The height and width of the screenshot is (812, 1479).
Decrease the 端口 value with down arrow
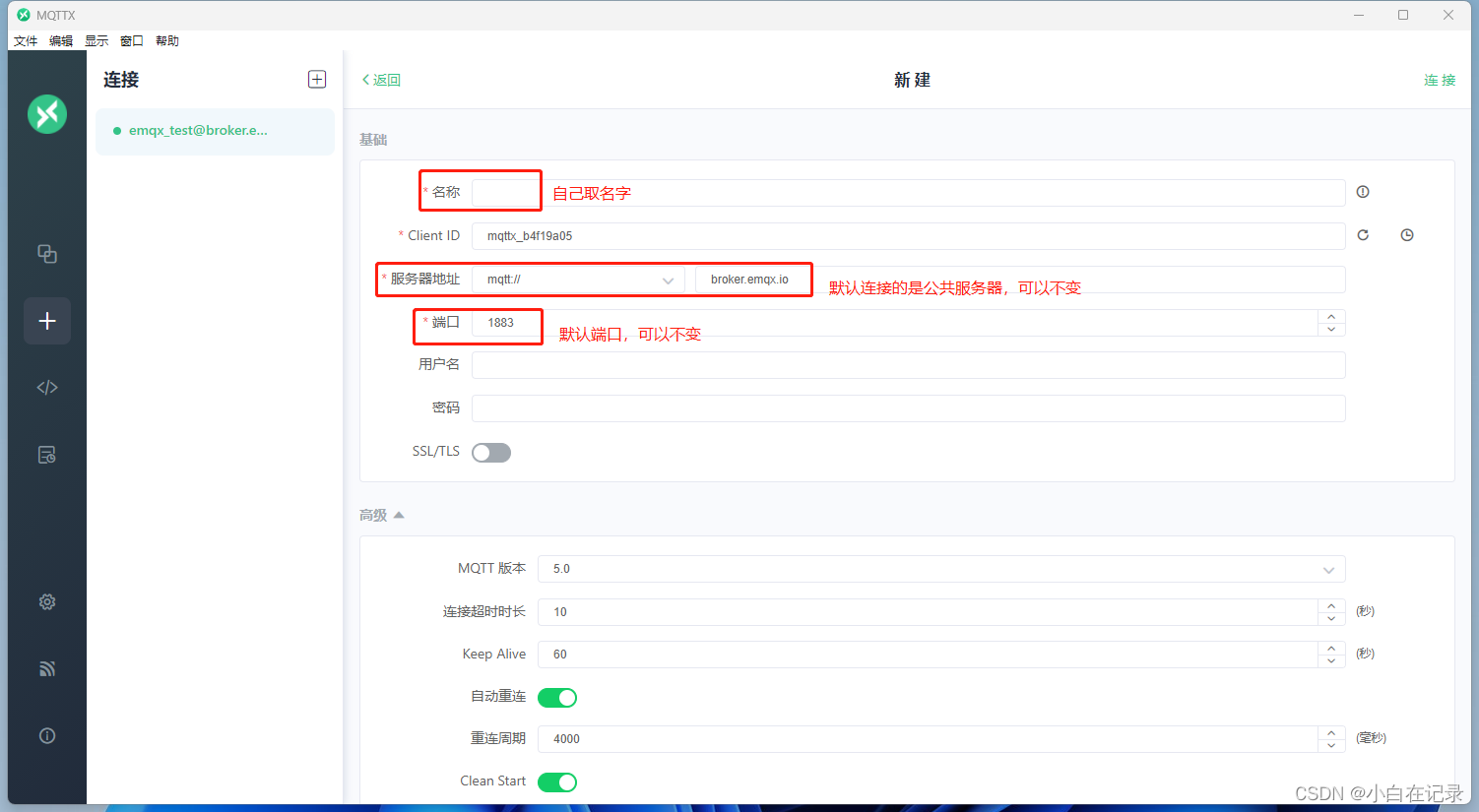[x=1331, y=330]
